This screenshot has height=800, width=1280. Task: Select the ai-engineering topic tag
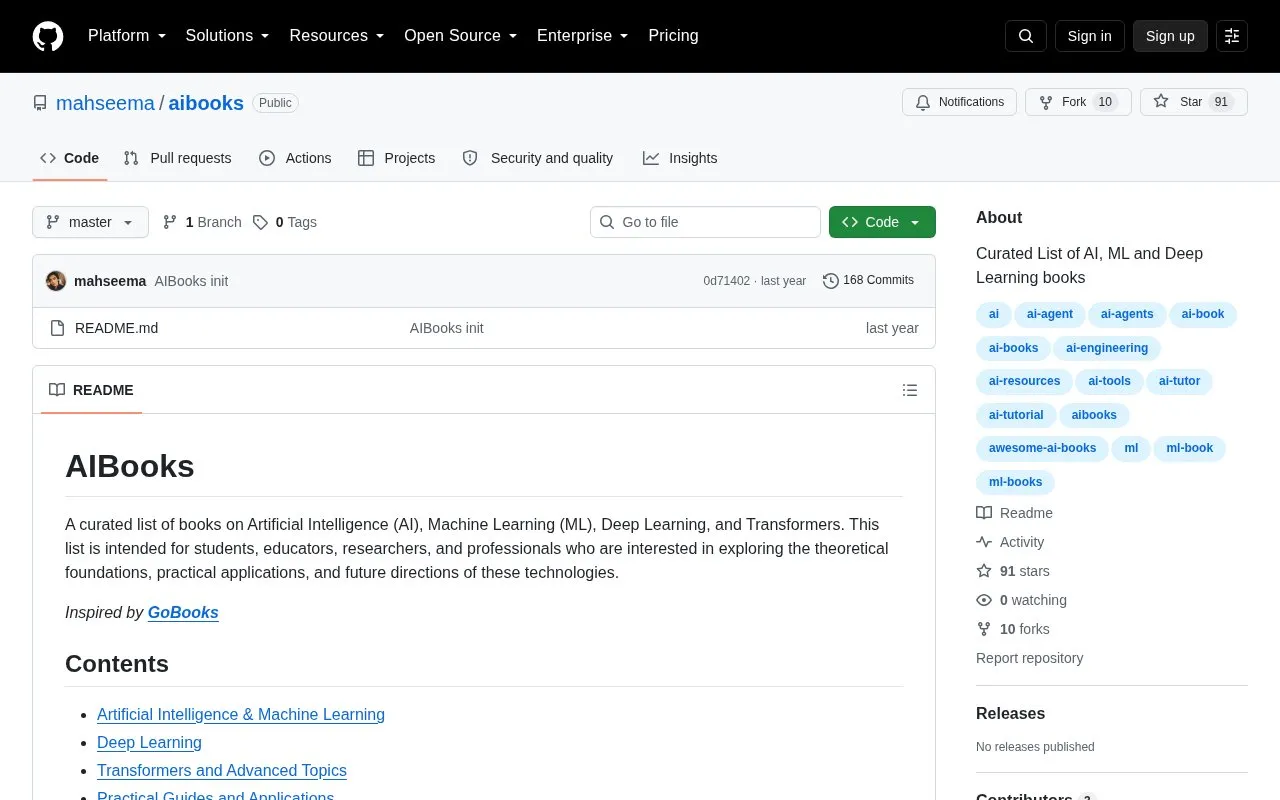click(1107, 348)
